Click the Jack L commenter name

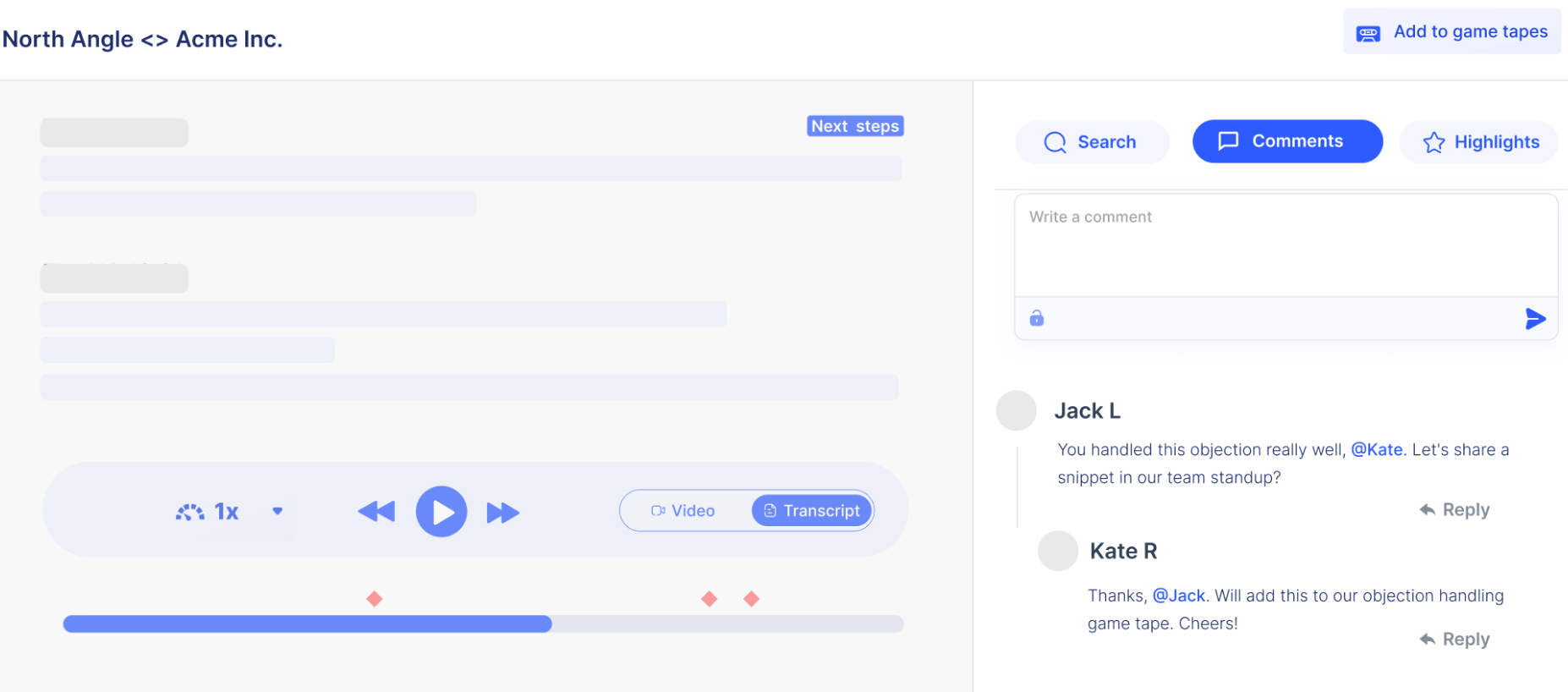(1088, 411)
